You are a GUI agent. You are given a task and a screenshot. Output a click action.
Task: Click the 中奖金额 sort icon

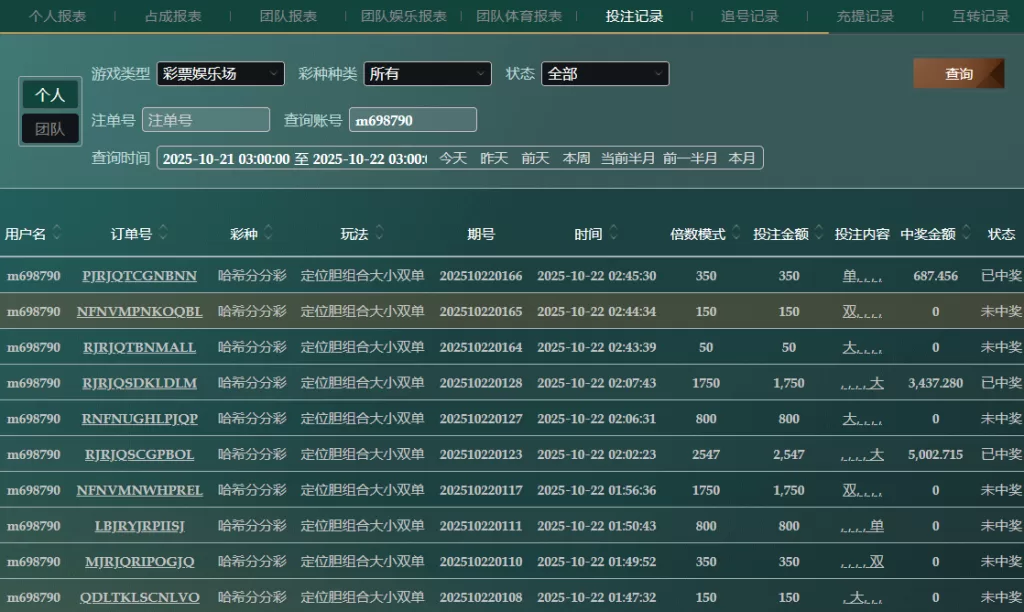click(x=966, y=234)
